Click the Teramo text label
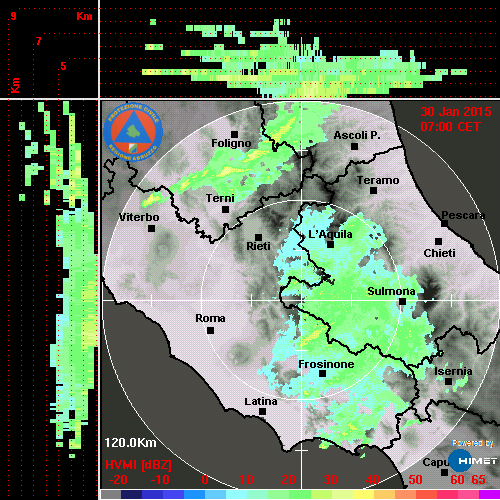The width and height of the screenshot is (500, 500). (378, 180)
